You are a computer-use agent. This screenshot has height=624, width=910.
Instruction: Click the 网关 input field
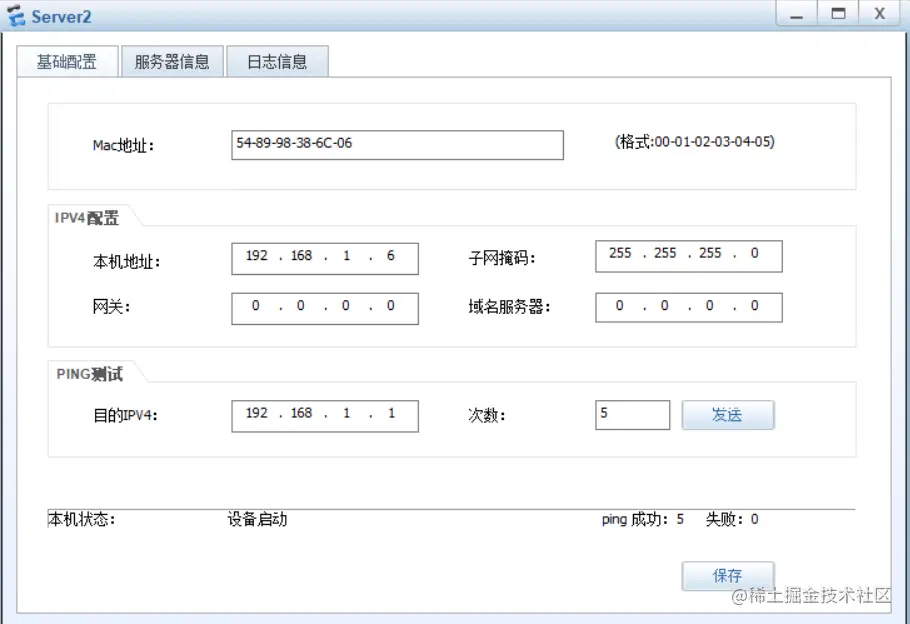pos(325,308)
